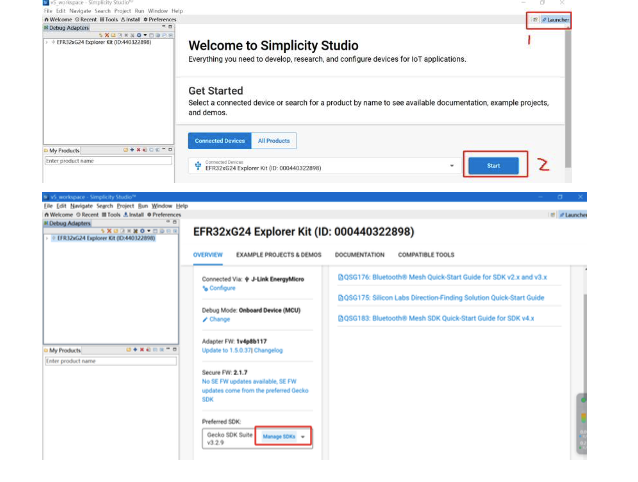Click blue circle icon in Explorer Kit Debug Adapters toolbar
The image size is (638, 482).
(142, 231)
